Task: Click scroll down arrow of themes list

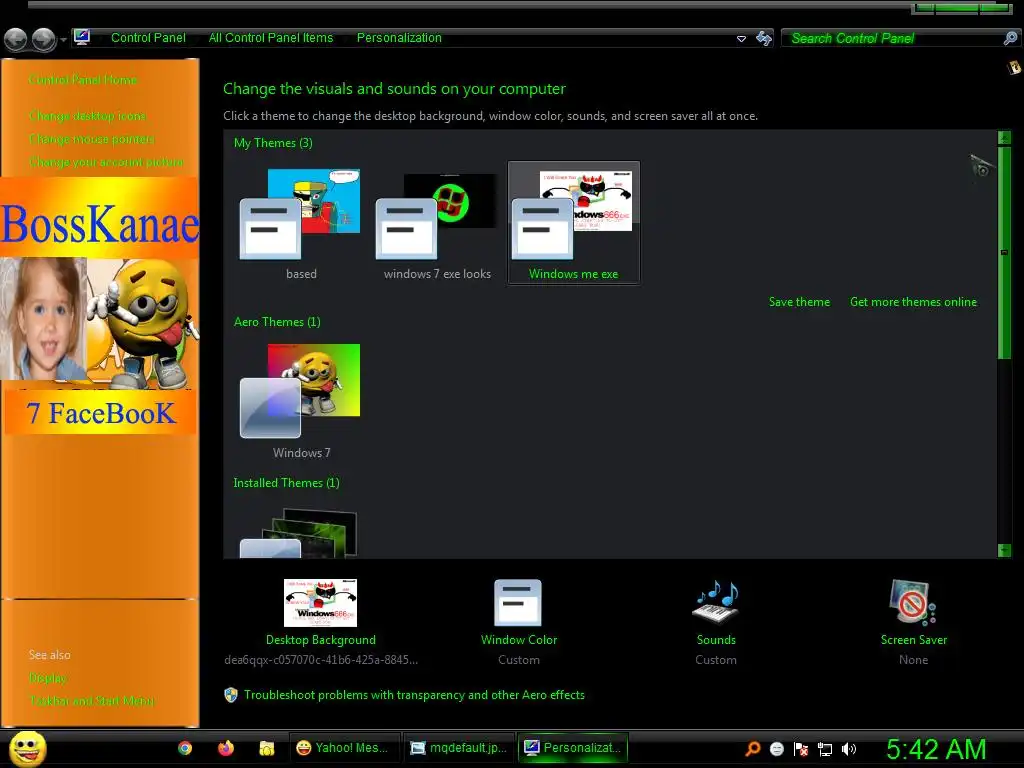Action: click(x=1004, y=551)
